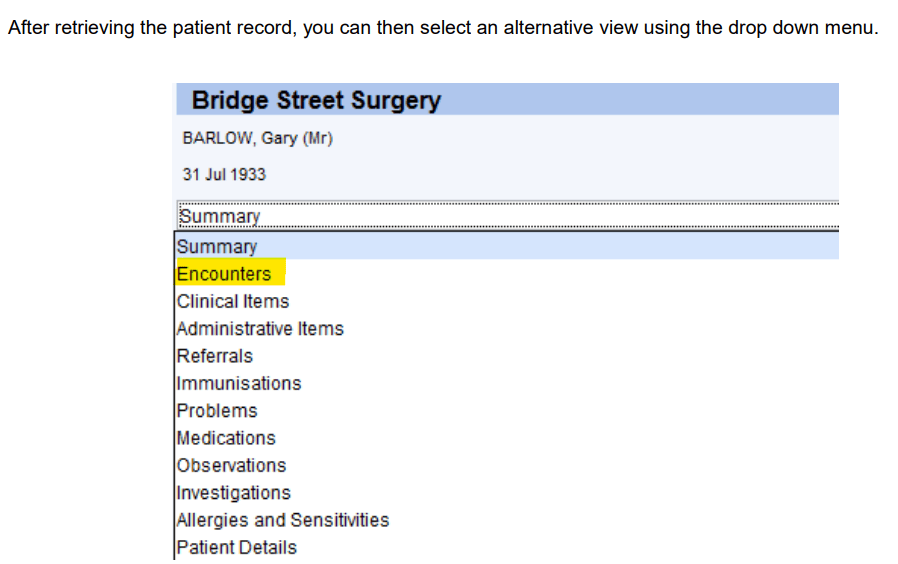Select the Summary option in the list

pos(217,246)
